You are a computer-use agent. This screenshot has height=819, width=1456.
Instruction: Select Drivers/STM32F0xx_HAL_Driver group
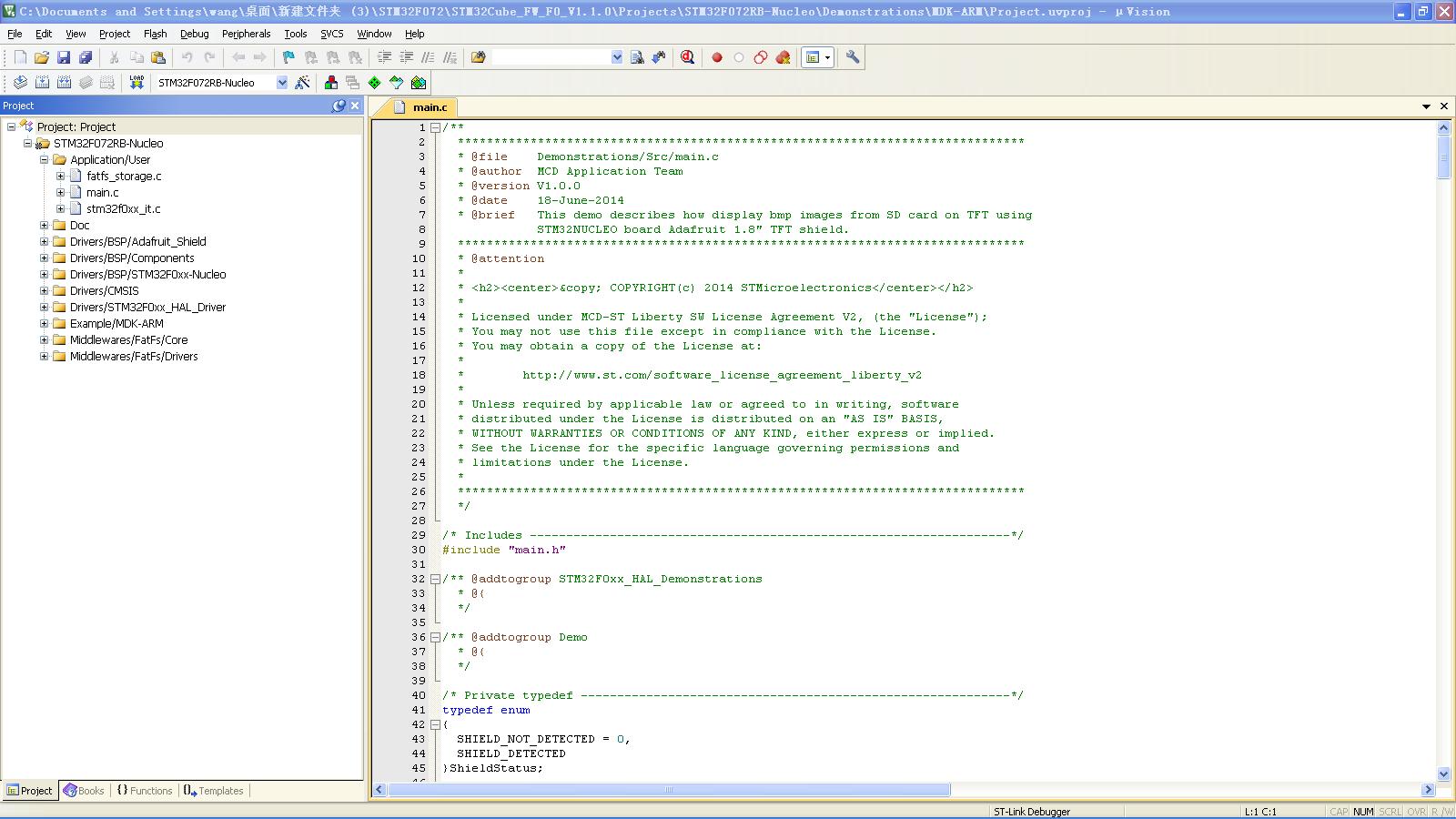(147, 307)
